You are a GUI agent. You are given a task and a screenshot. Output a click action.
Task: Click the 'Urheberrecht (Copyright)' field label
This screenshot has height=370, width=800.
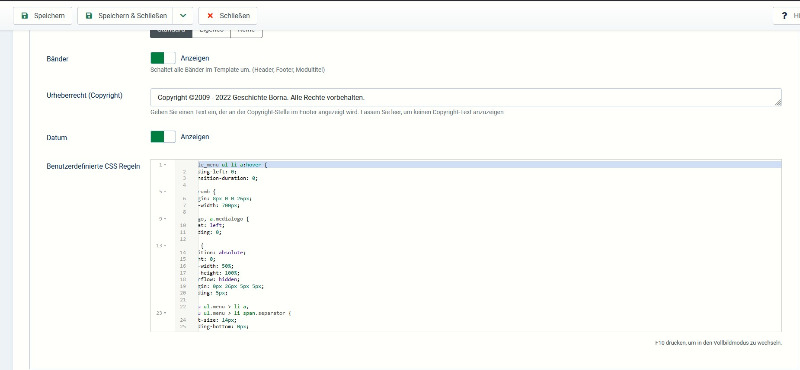pyautogui.click(x=84, y=95)
